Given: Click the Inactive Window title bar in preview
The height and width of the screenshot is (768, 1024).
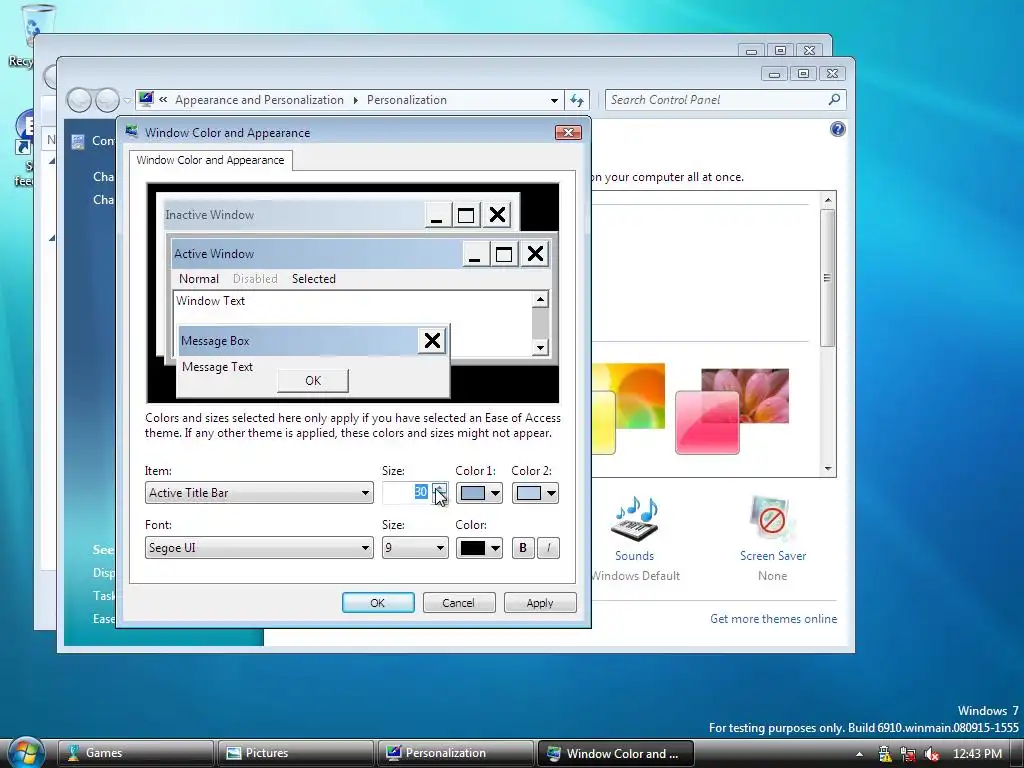Looking at the screenshot, I should [x=294, y=215].
